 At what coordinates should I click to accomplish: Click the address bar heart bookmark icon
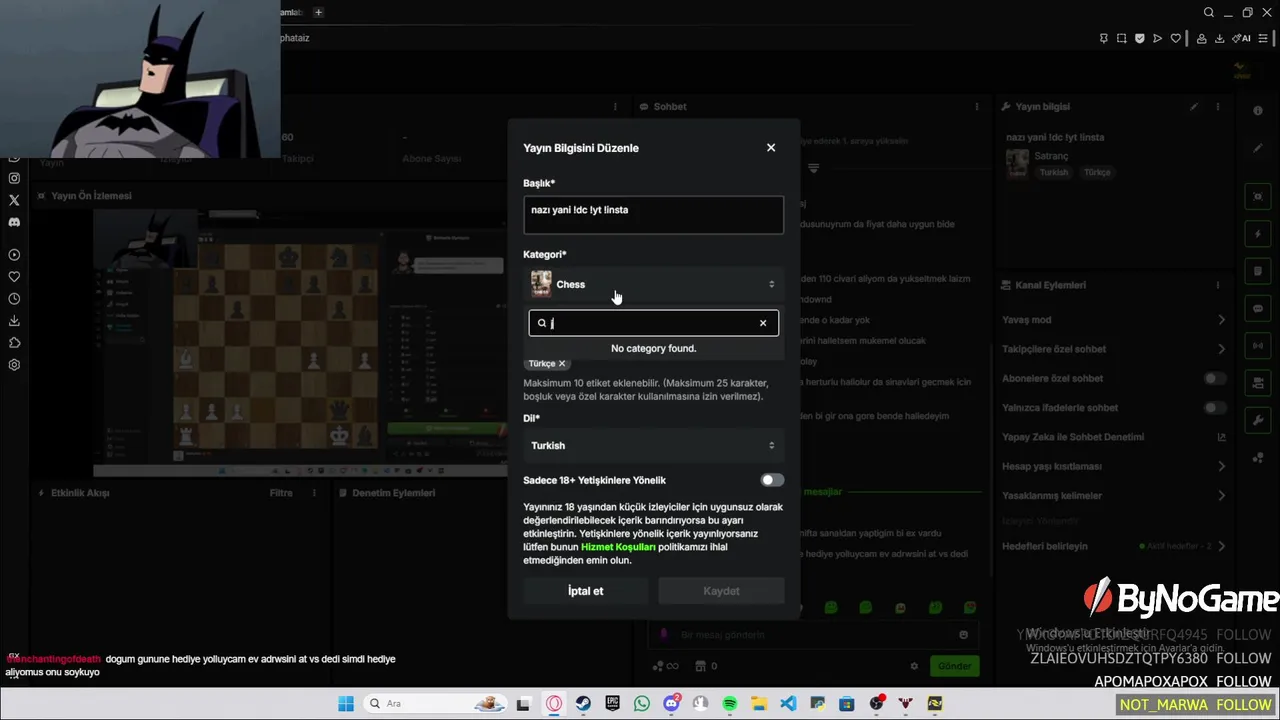[x=1176, y=38]
